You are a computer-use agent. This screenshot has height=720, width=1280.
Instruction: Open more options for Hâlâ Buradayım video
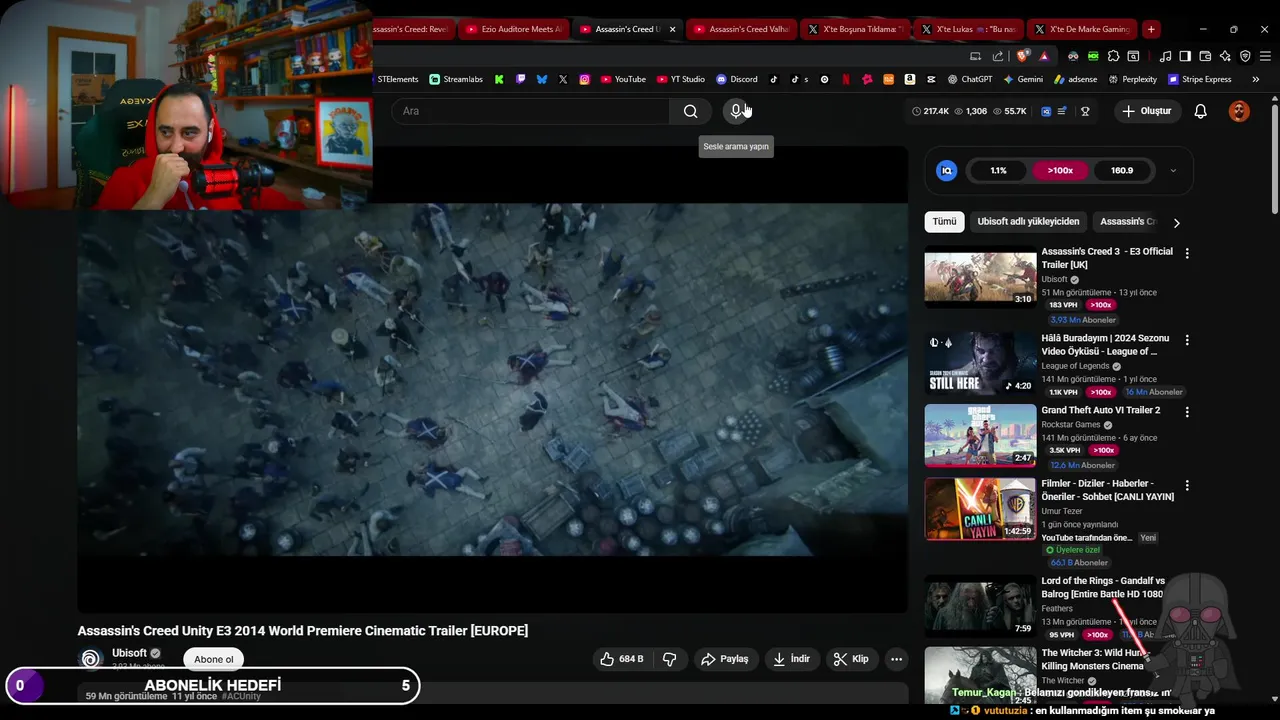click(x=1187, y=341)
